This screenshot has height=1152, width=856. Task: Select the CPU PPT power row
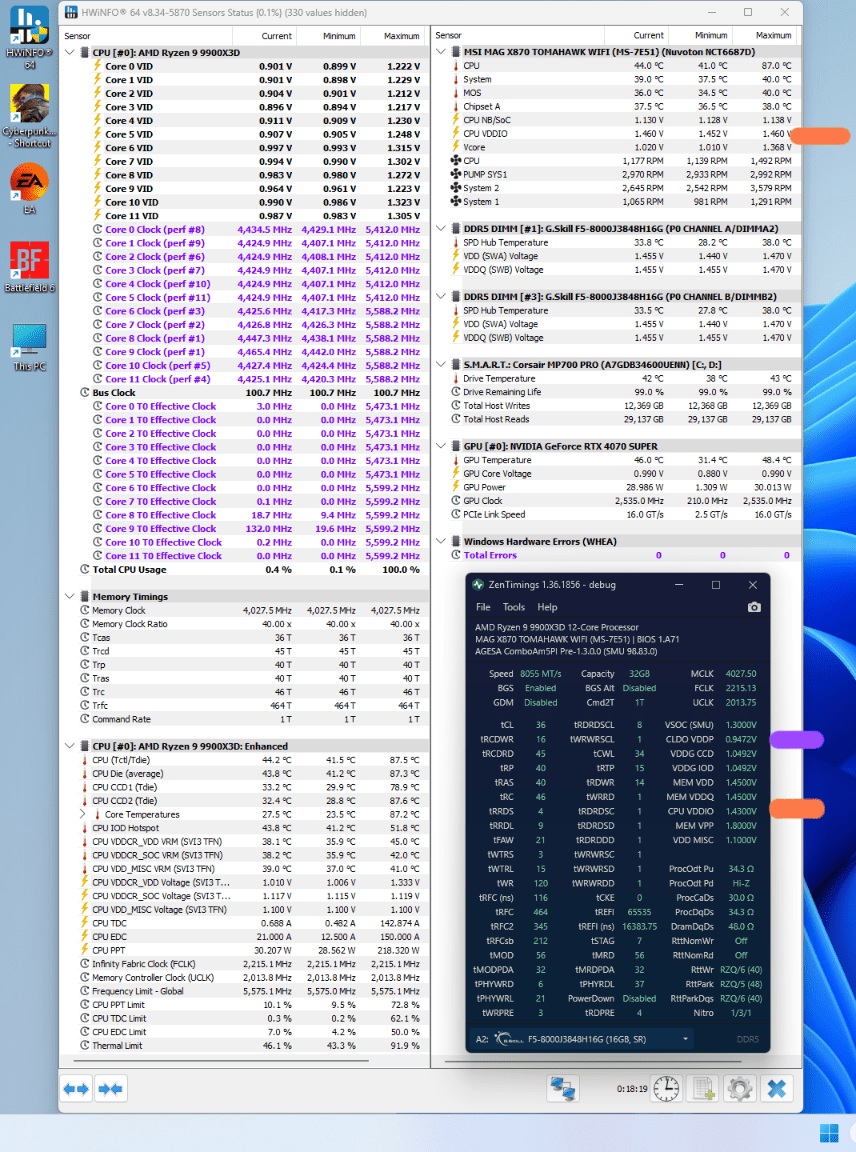pyautogui.click(x=245, y=950)
